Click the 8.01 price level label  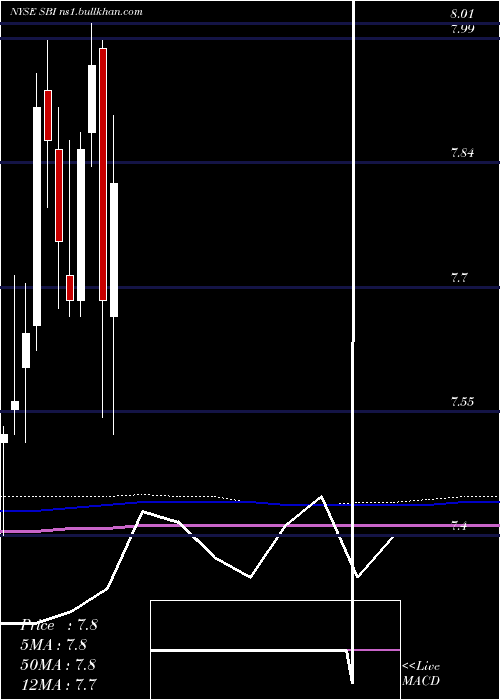pos(462,14)
